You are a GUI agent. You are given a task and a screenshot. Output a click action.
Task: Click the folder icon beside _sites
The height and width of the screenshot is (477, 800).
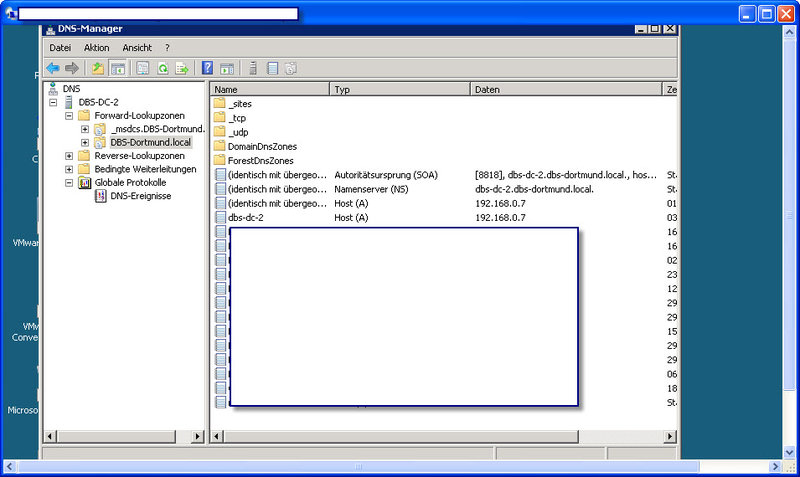(219, 104)
